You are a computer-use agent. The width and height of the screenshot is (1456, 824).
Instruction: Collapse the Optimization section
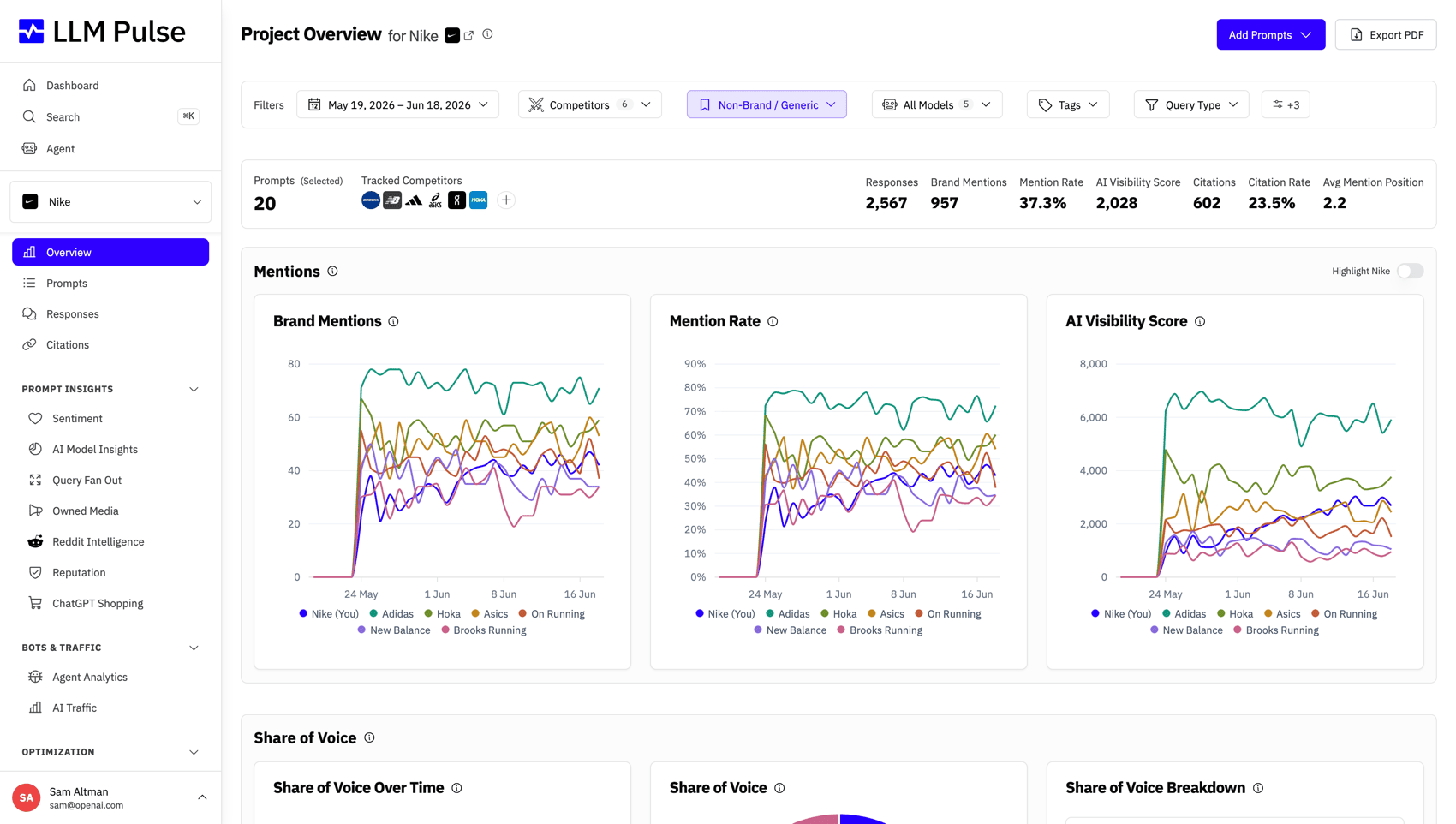point(194,753)
